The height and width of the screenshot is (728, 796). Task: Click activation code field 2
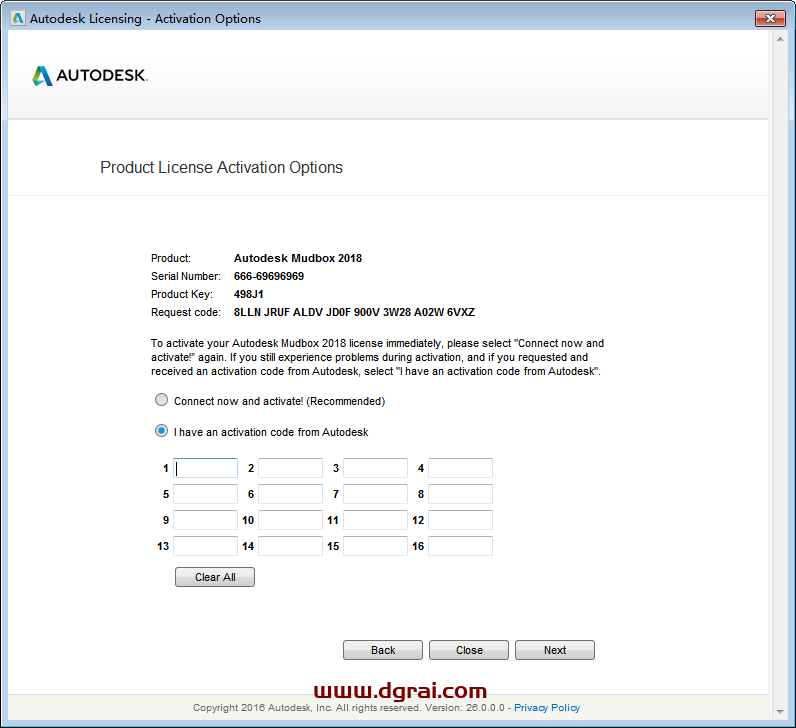coord(290,468)
